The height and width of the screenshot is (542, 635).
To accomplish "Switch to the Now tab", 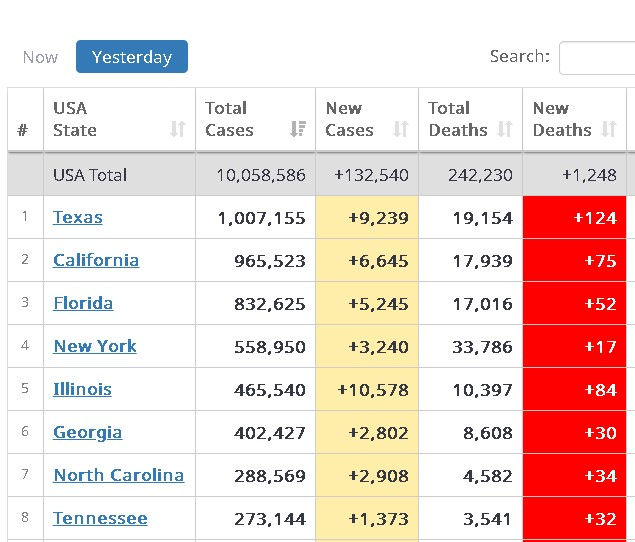I will point(40,57).
